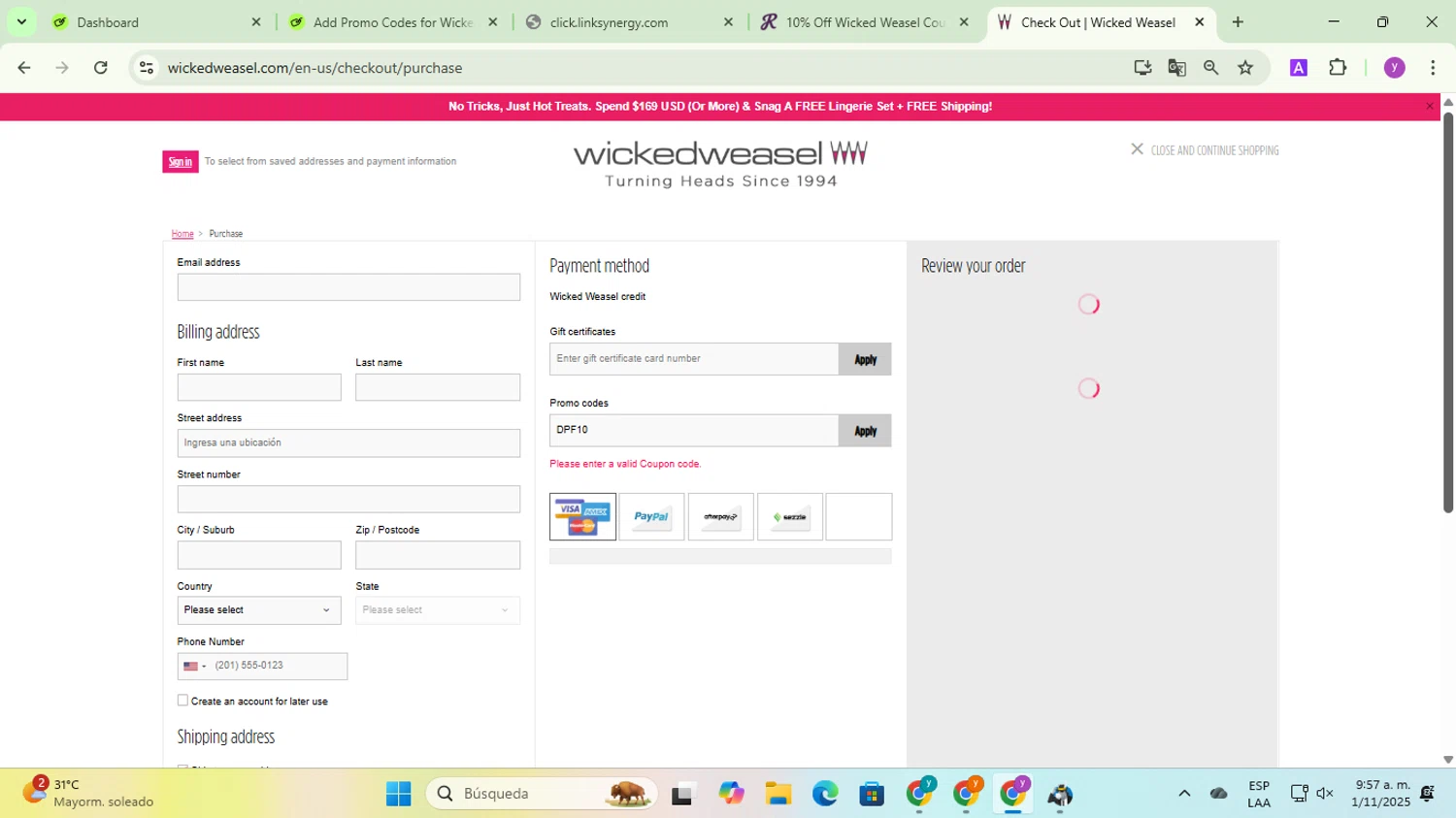Click the First name field
Image resolution: width=1456 pixels, height=818 pixels.
tap(259, 387)
